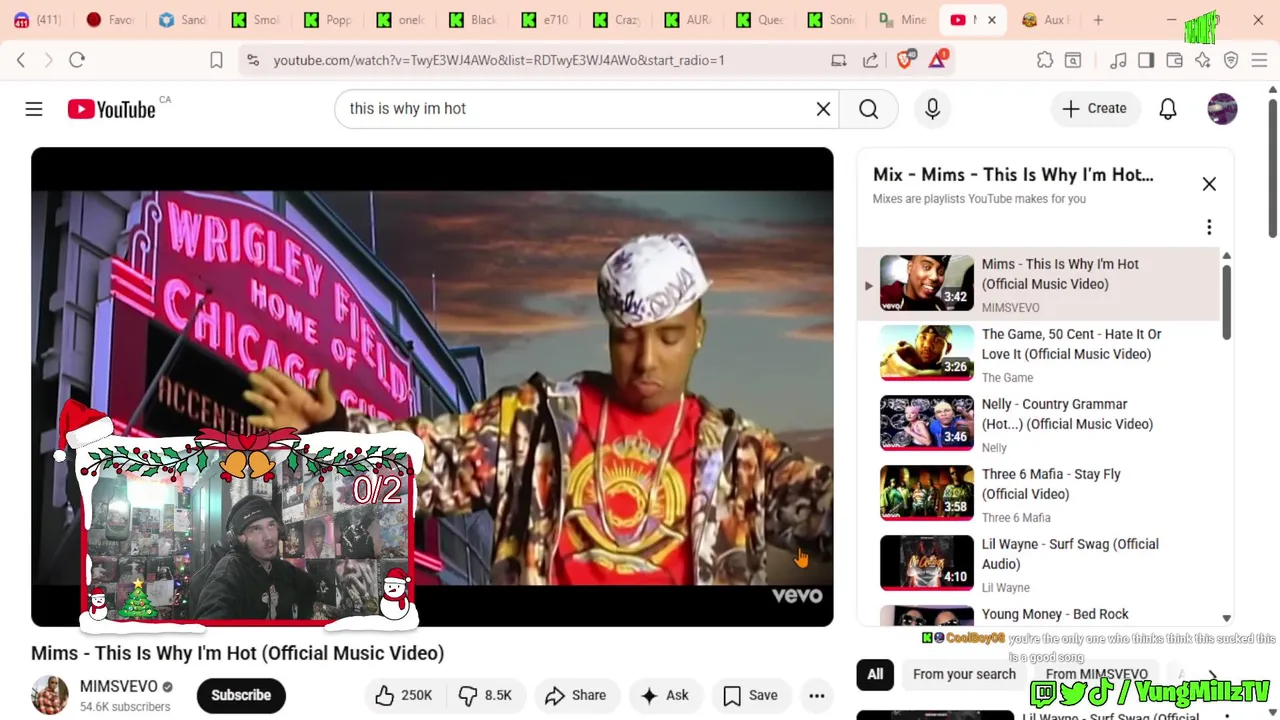Viewport: 1280px width, 720px height.
Task: Switch to the 'Sand' browser tab
Action: (x=183, y=20)
